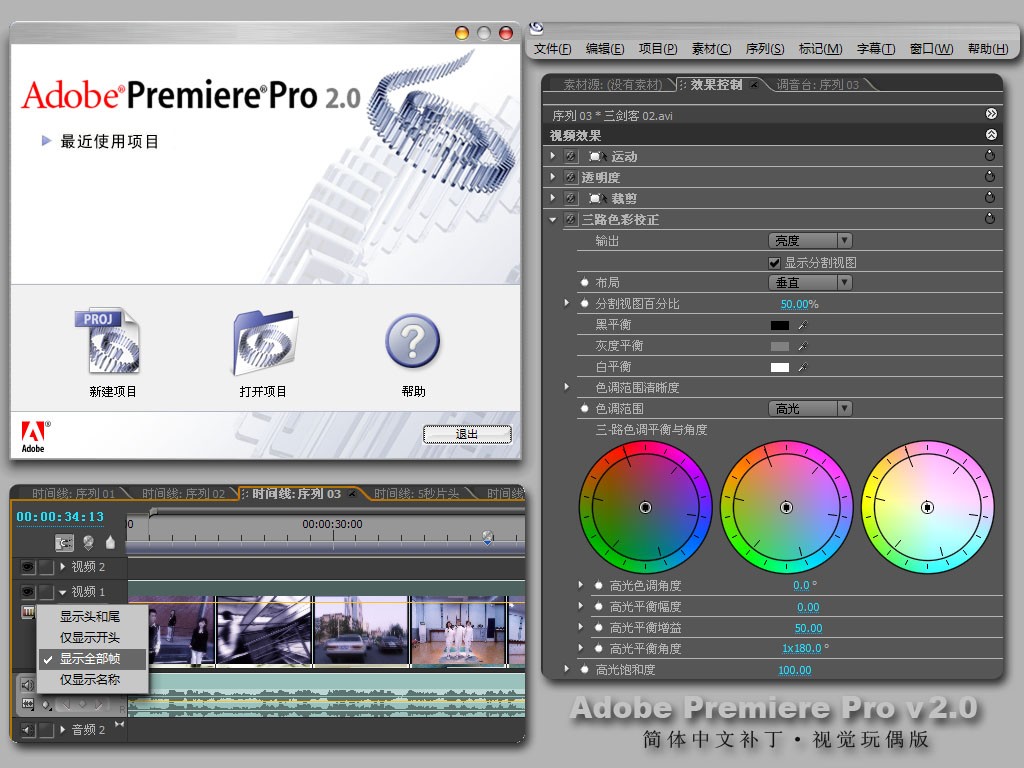Uncheck the 显示分割视图 checkbox

(775, 263)
